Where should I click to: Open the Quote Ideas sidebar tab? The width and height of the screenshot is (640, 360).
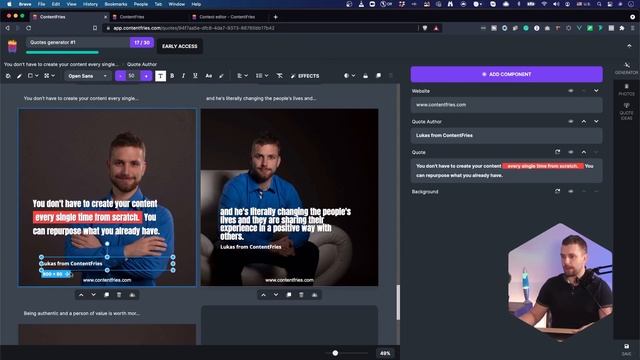point(627,111)
